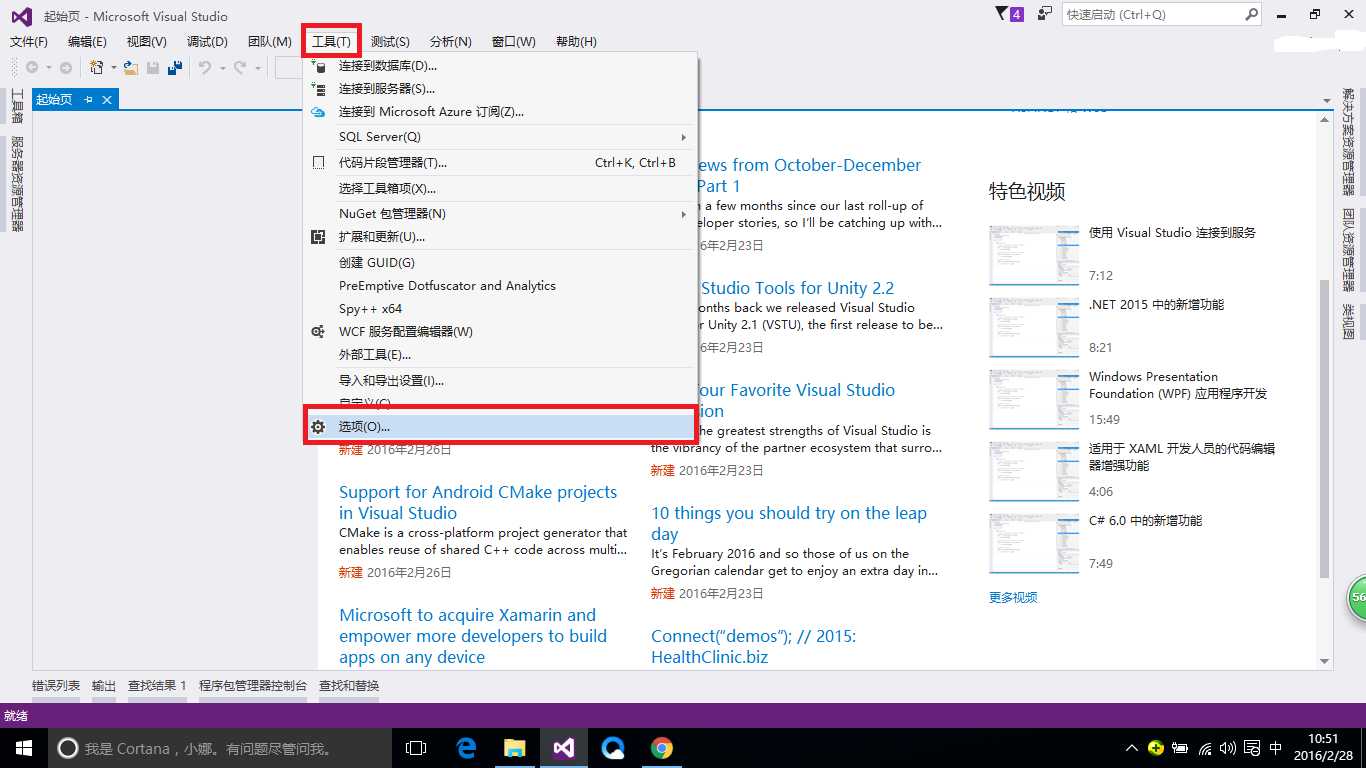Click the volume icon in system tray
The image size is (1366, 768).
pyautogui.click(x=1228, y=748)
